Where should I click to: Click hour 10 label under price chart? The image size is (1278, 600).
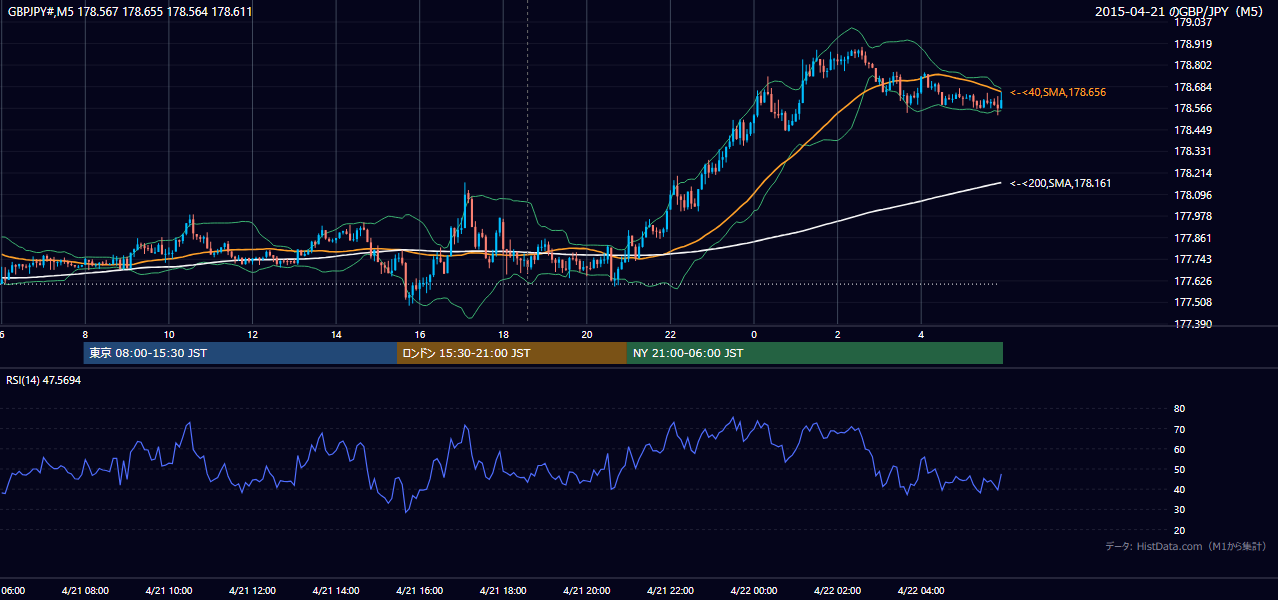point(169,334)
